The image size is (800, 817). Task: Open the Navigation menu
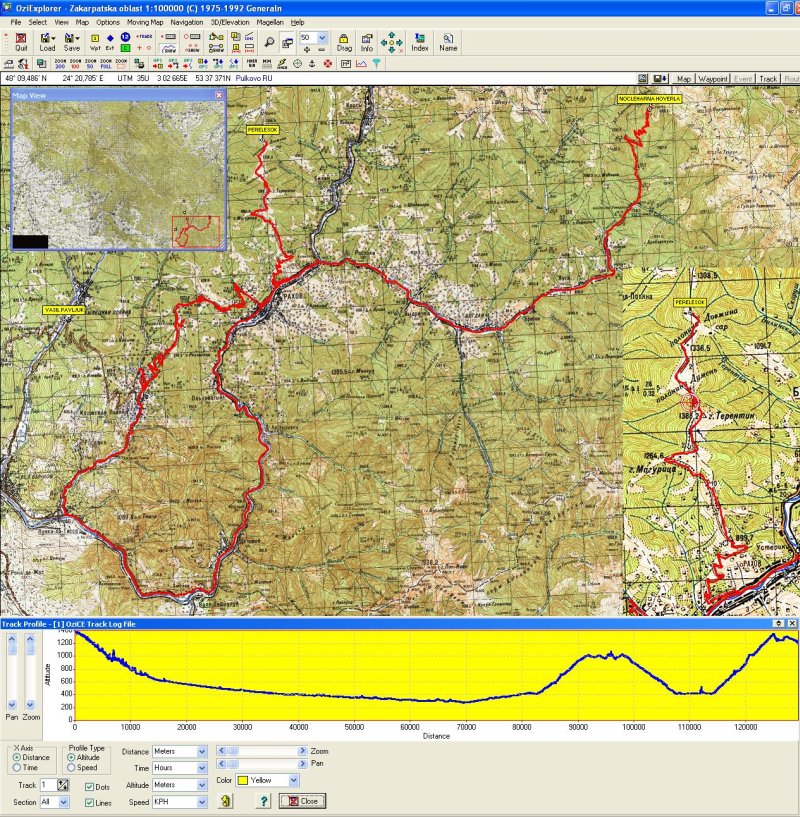186,21
